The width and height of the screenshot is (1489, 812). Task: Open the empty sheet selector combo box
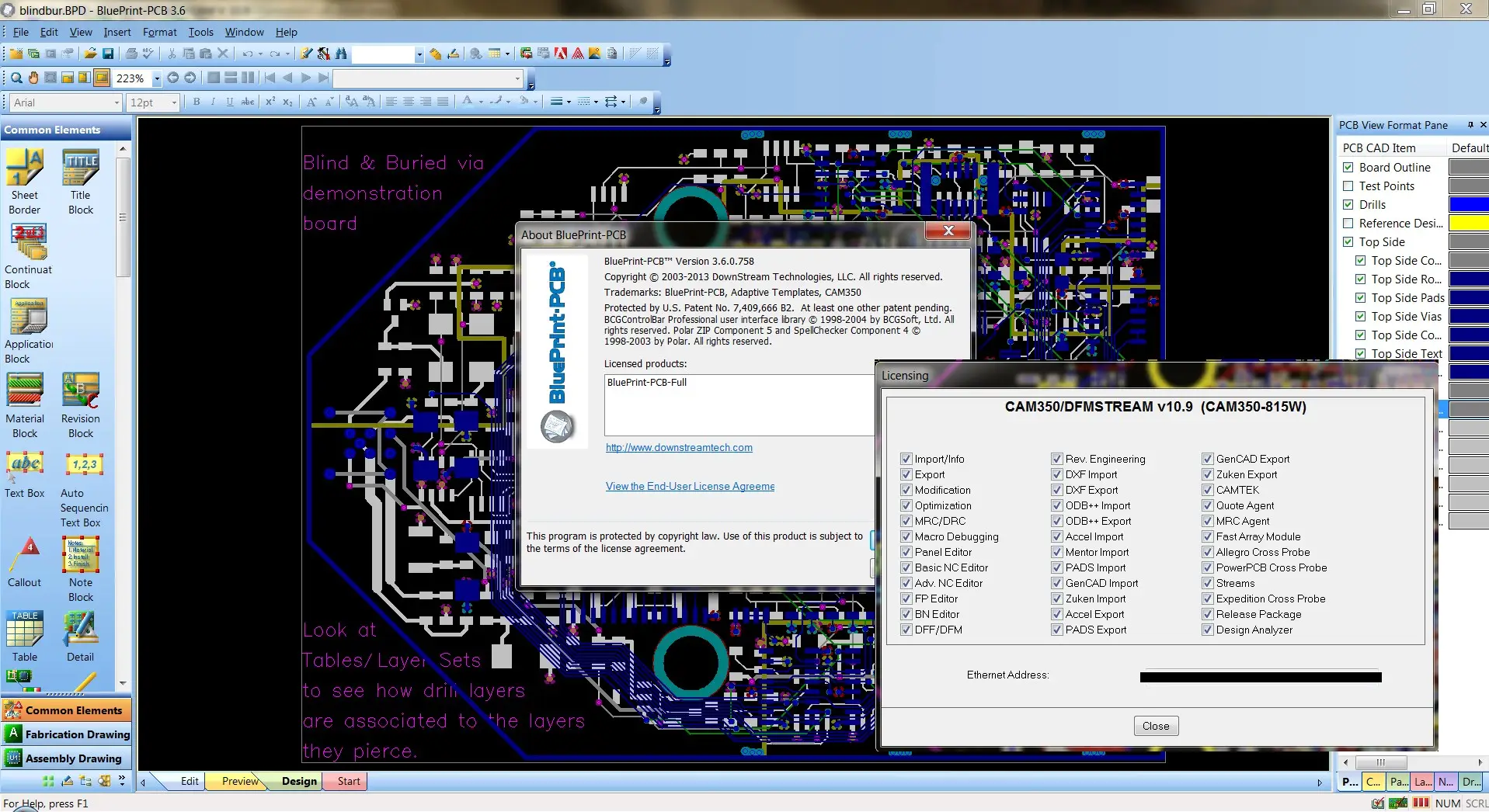(x=428, y=78)
